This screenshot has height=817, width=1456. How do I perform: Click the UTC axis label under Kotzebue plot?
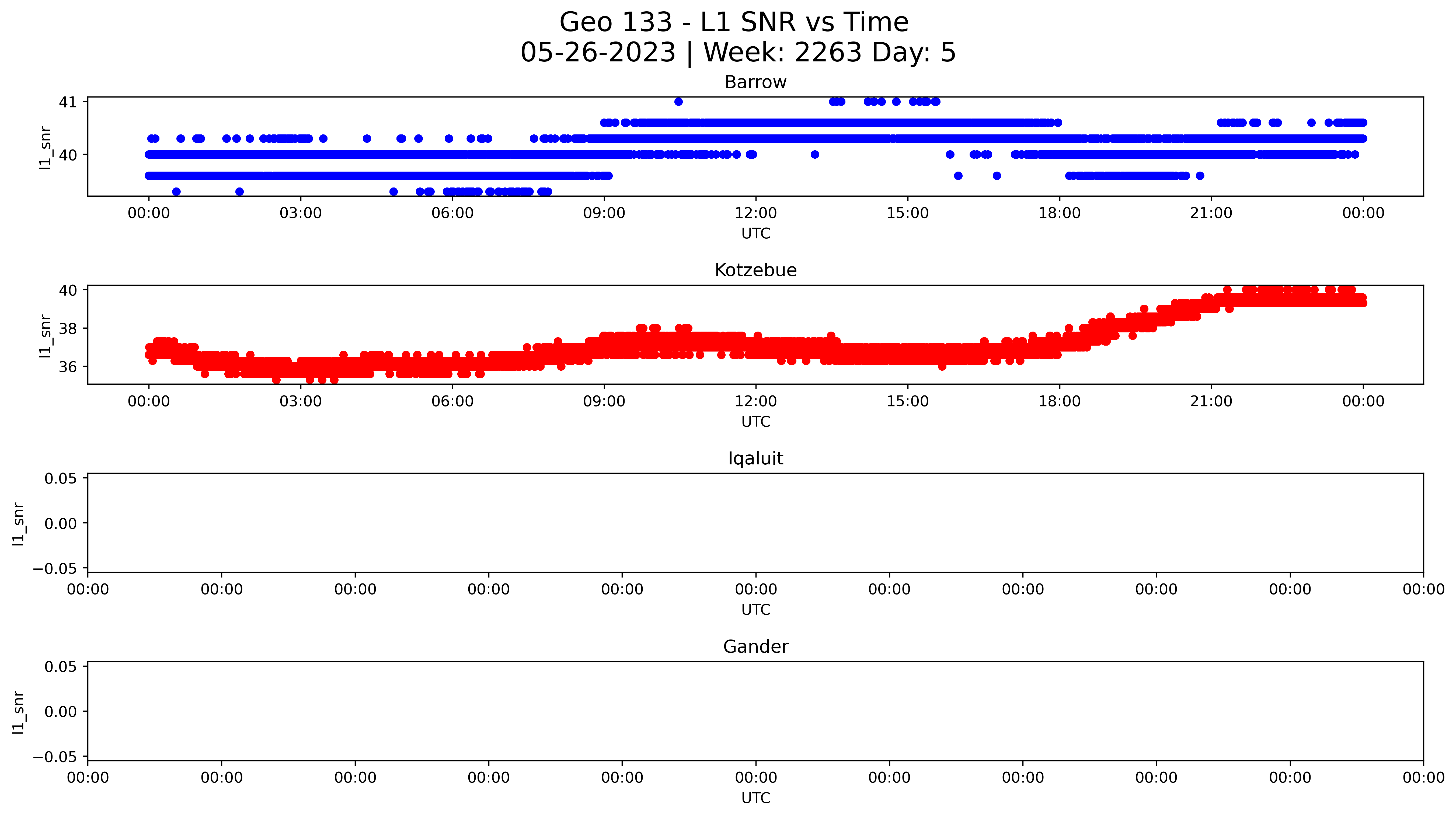coord(756,422)
